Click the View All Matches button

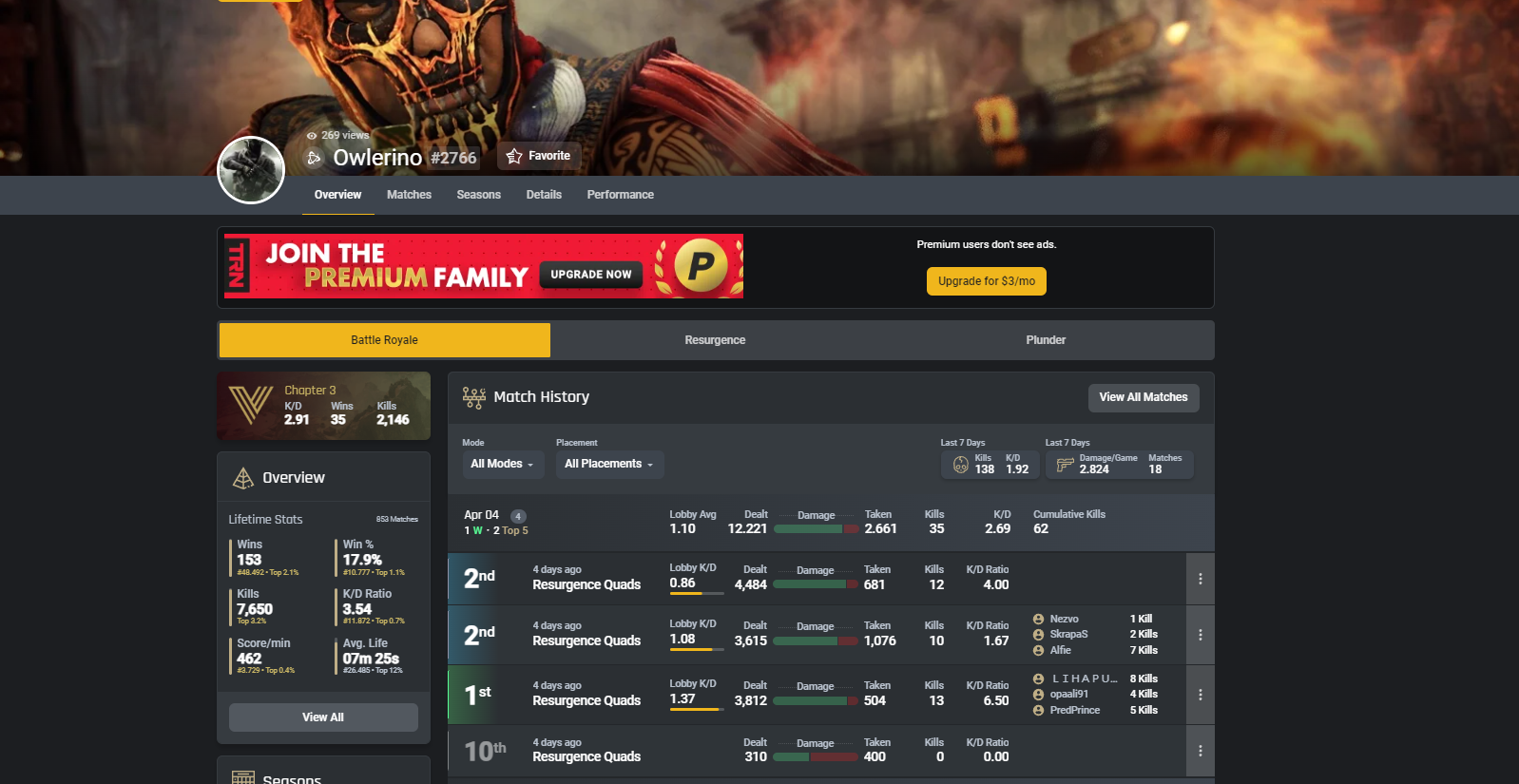pos(1144,397)
